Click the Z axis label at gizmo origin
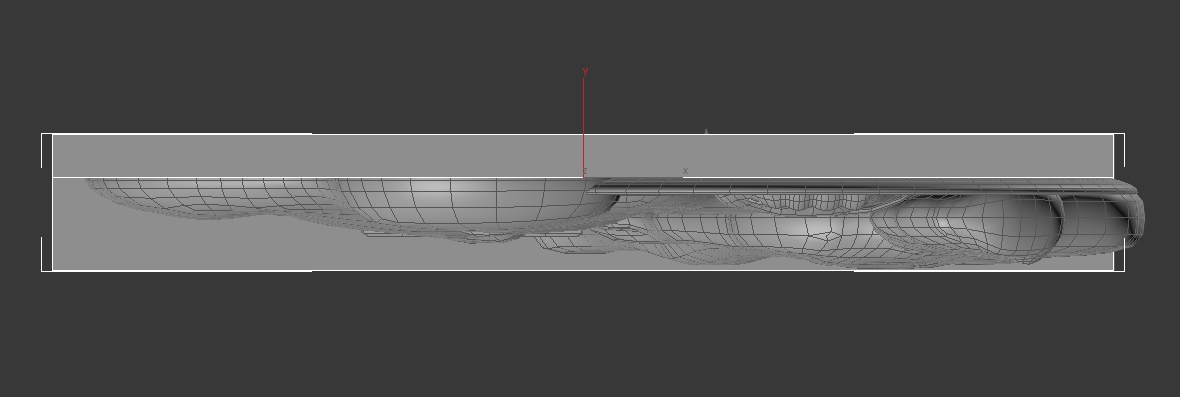The image size is (1180, 397). [585, 171]
